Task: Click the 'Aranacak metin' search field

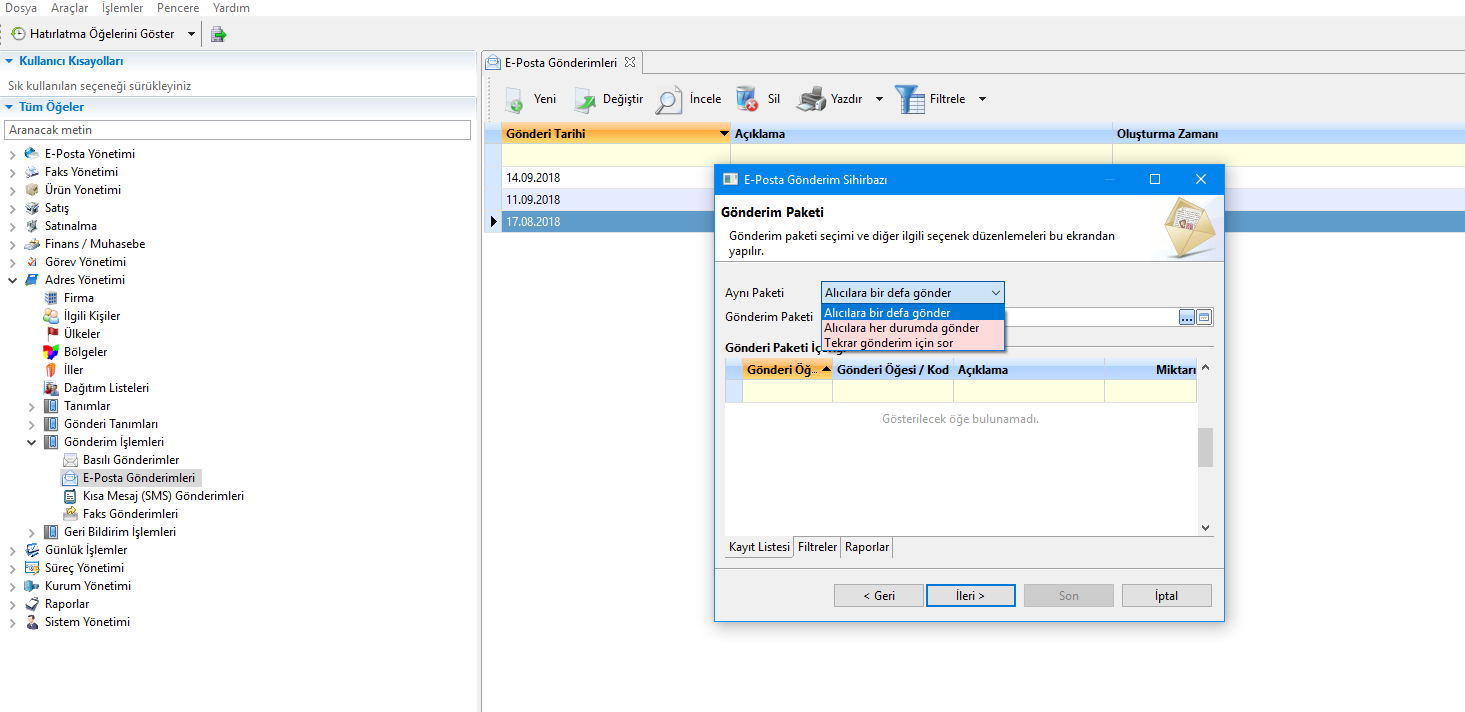Action: click(238, 130)
